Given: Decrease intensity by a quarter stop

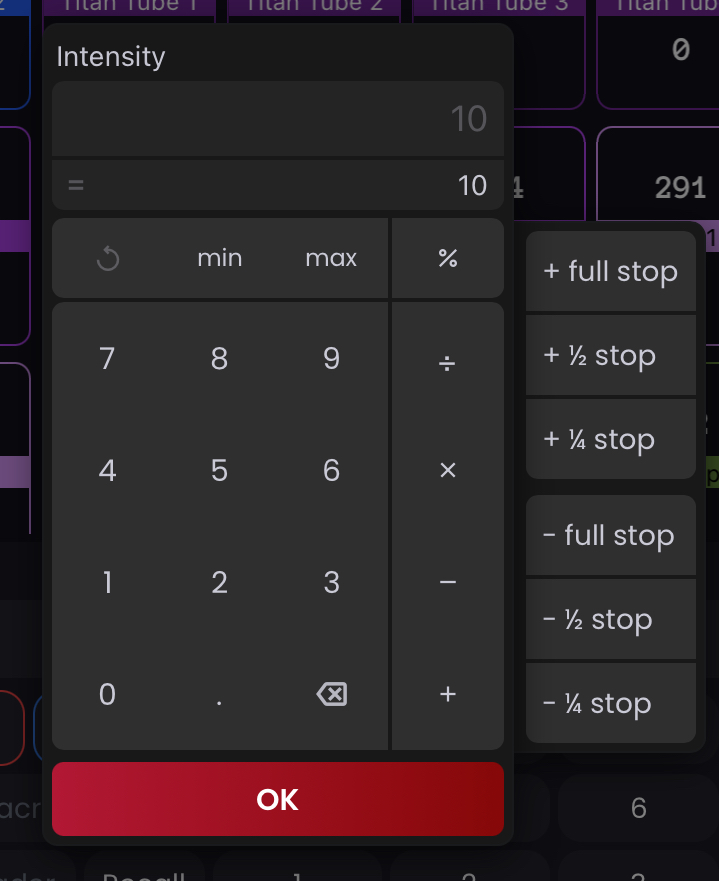Looking at the screenshot, I should click(x=610, y=703).
